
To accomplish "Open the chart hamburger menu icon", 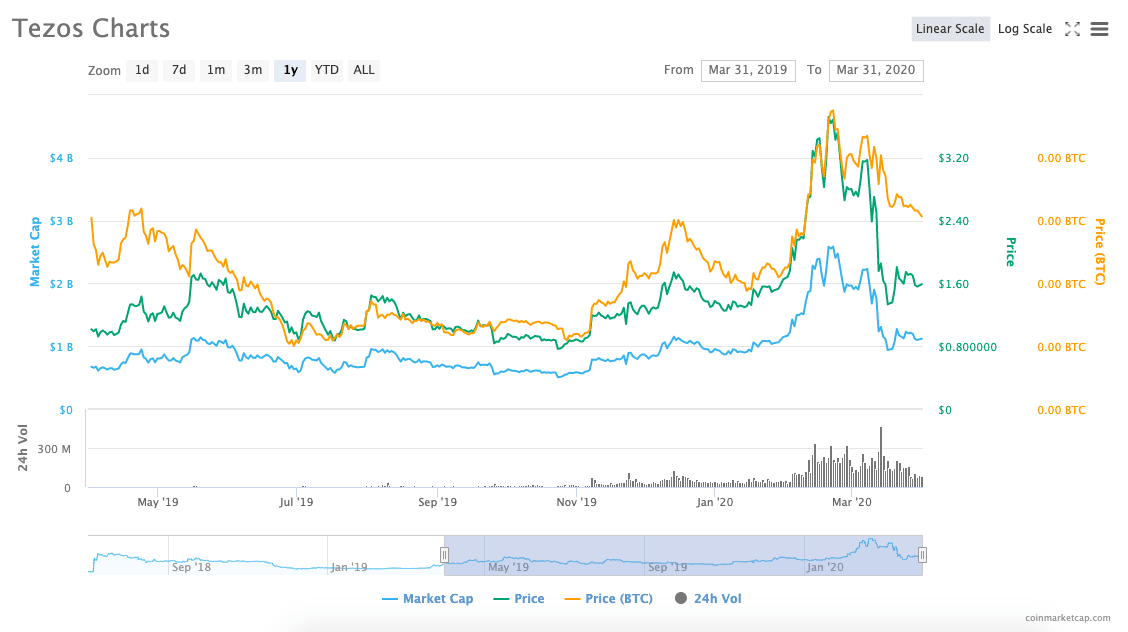I will click(x=1099, y=29).
